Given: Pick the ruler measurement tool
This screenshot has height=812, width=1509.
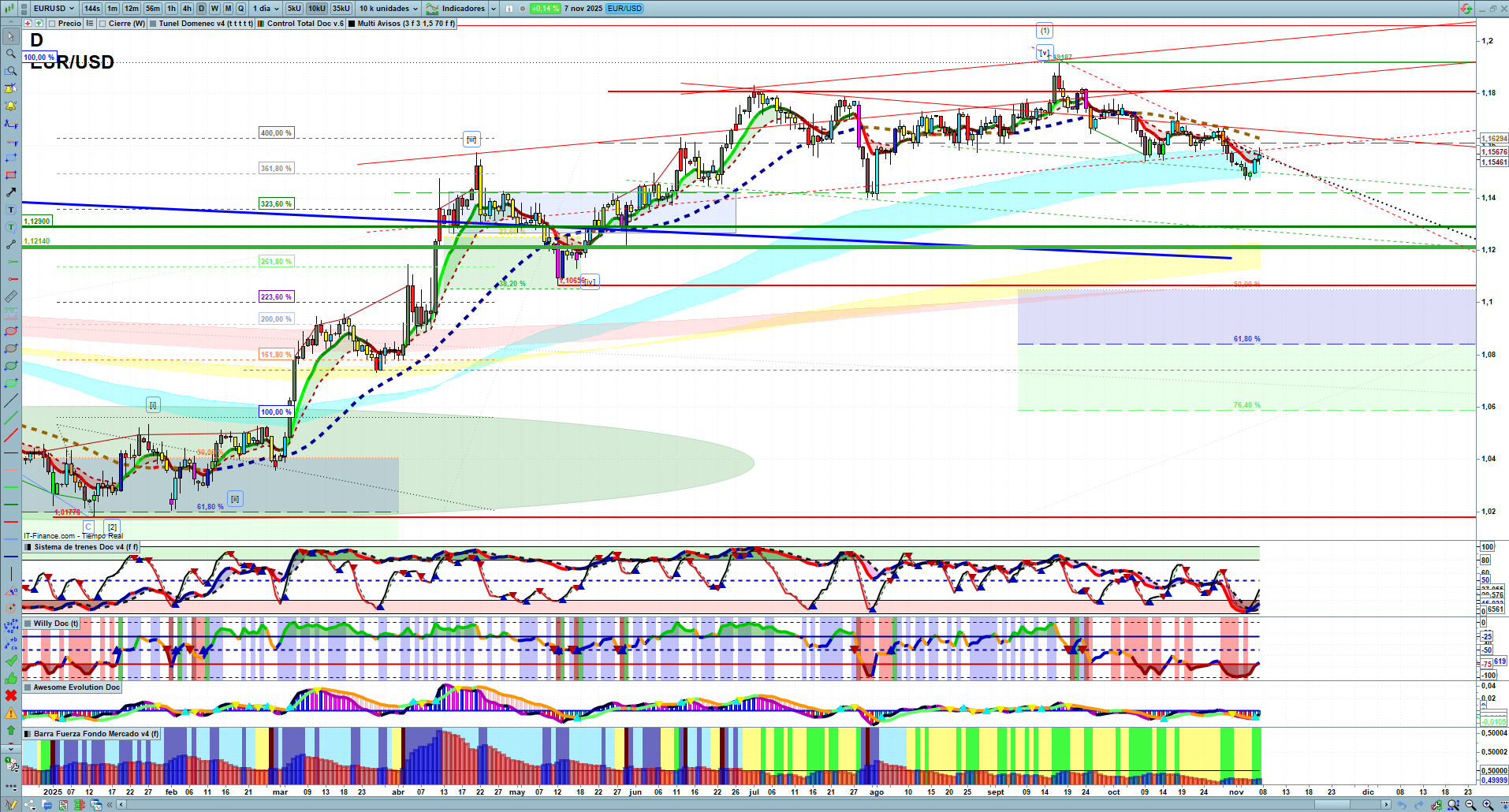Looking at the screenshot, I should (11, 296).
